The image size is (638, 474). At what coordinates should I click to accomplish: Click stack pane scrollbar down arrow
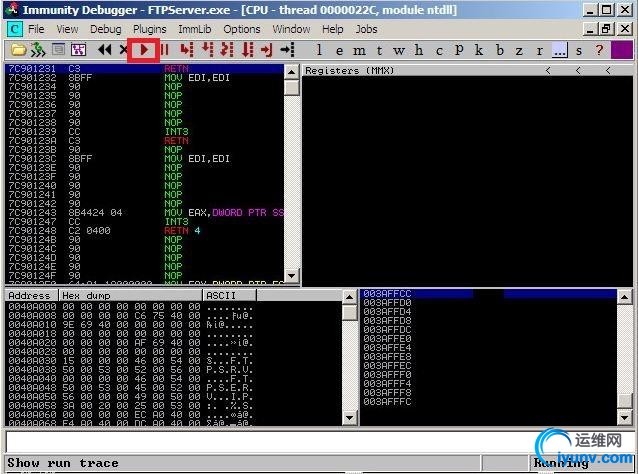pos(625,417)
